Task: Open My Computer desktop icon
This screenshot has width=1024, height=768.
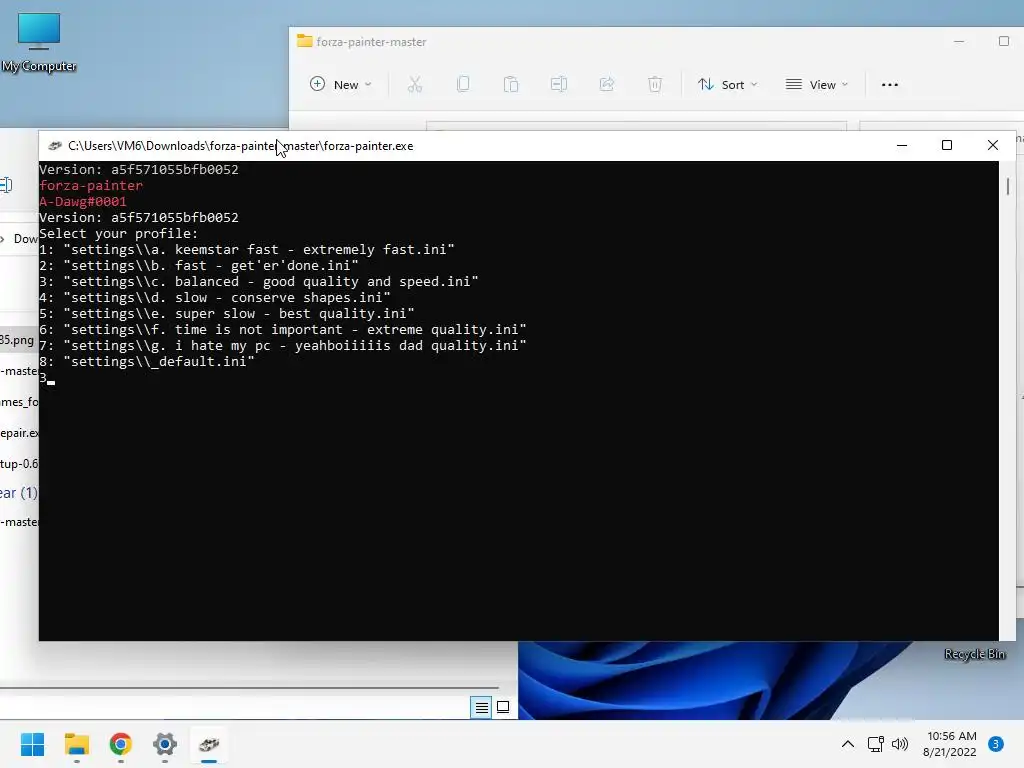Action: click(x=39, y=42)
